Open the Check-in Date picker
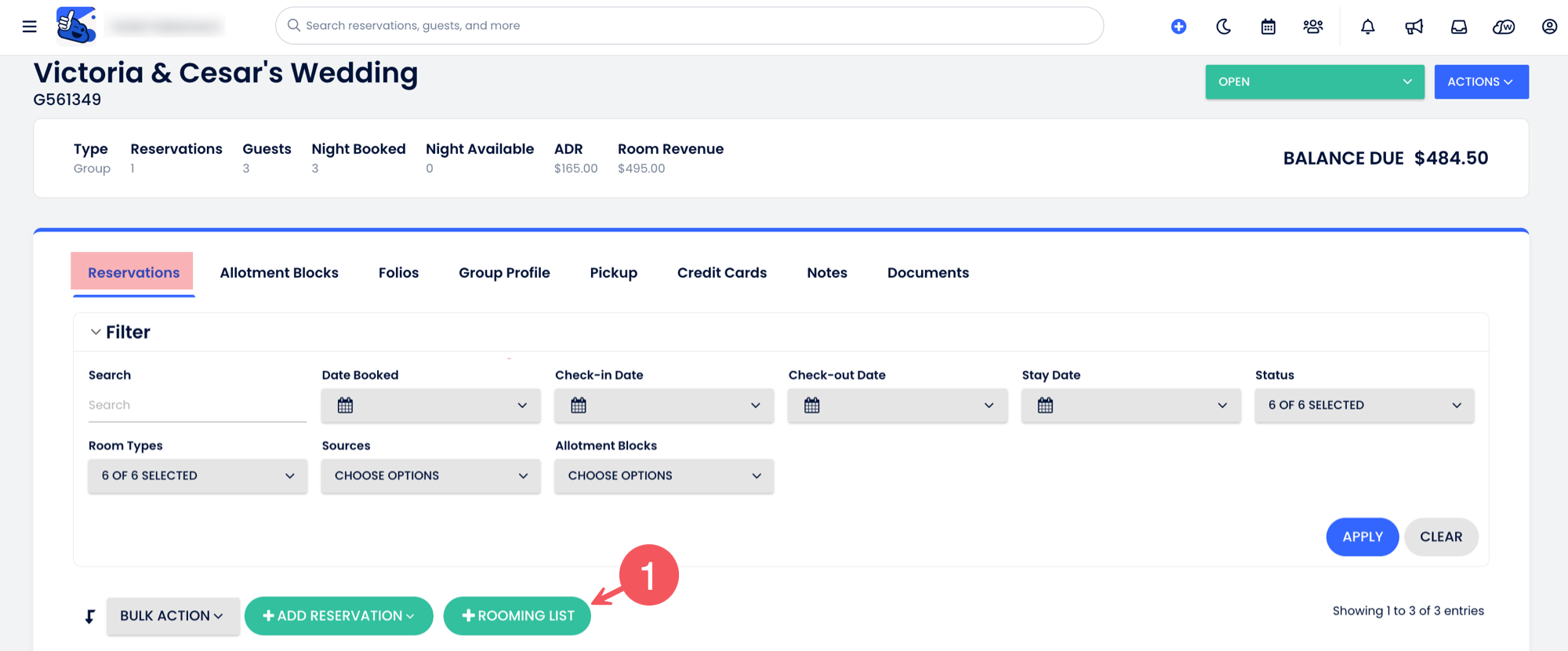The height and width of the screenshot is (651, 1568). pyautogui.click(x=663, y=406)
